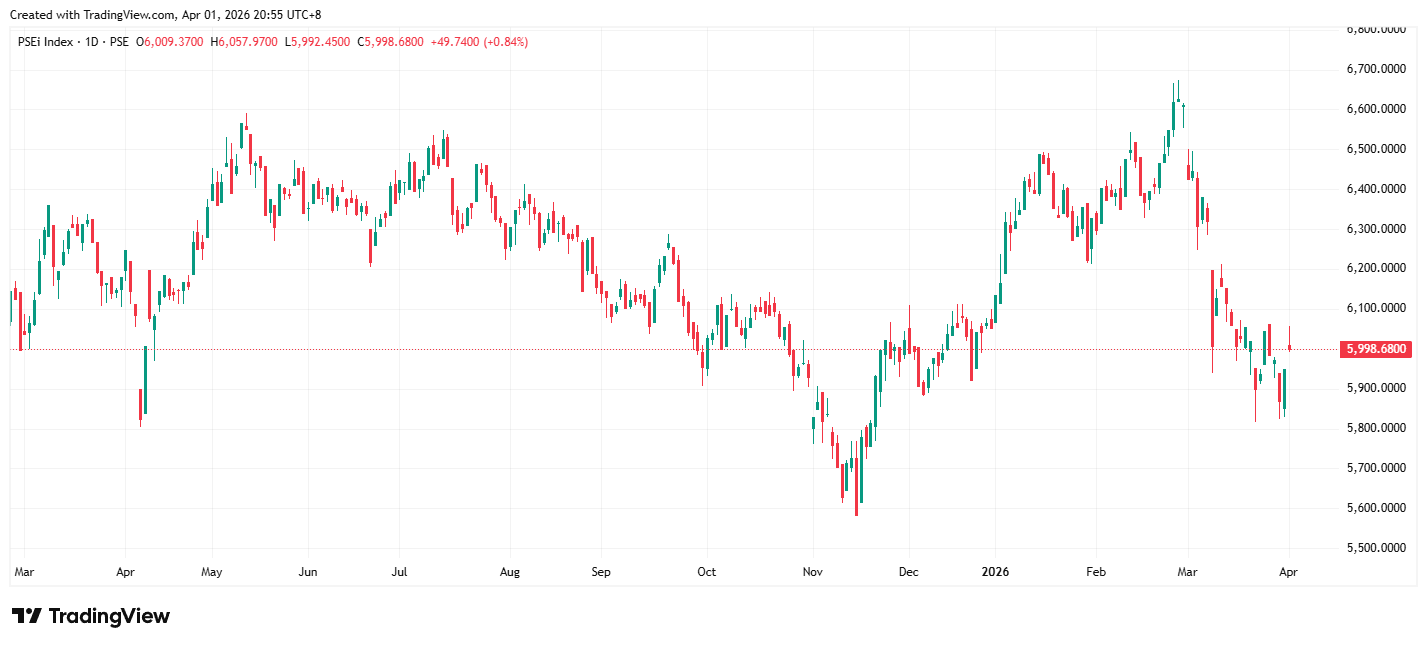Click the 5,700.0000 price axis label

coord(1377,468)
